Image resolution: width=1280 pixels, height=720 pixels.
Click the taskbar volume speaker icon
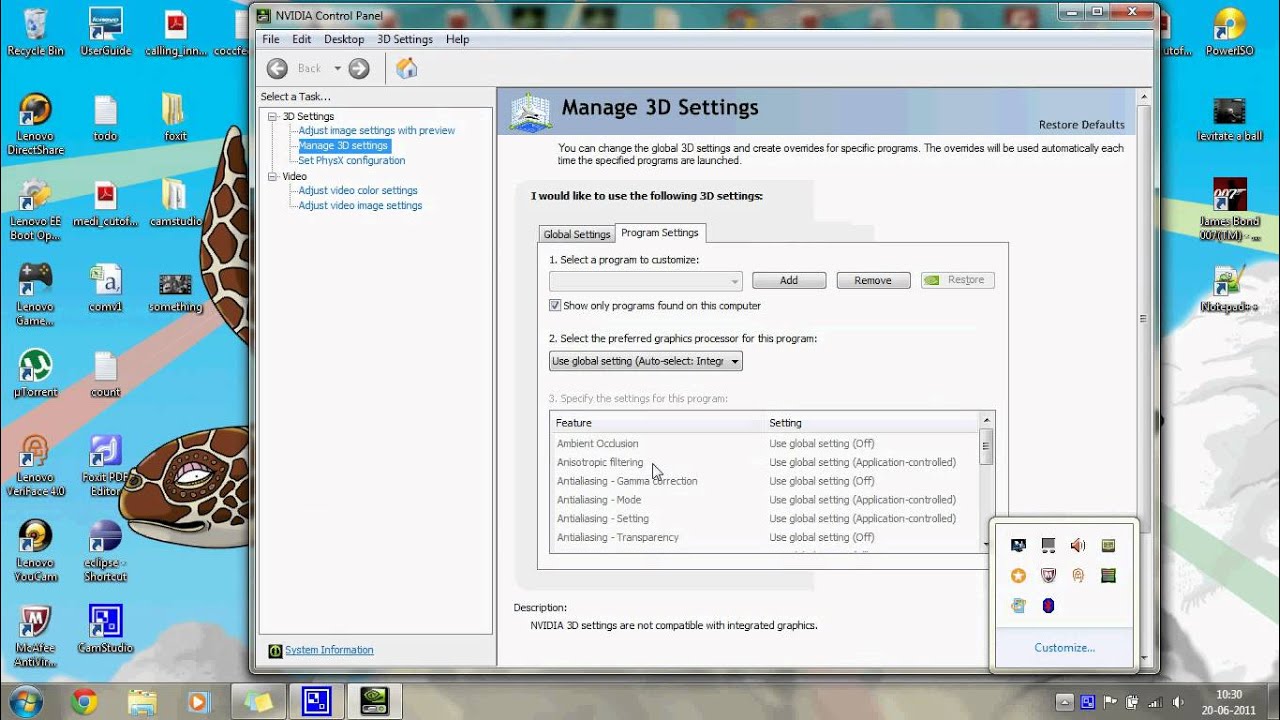(x=1177, y=702)
